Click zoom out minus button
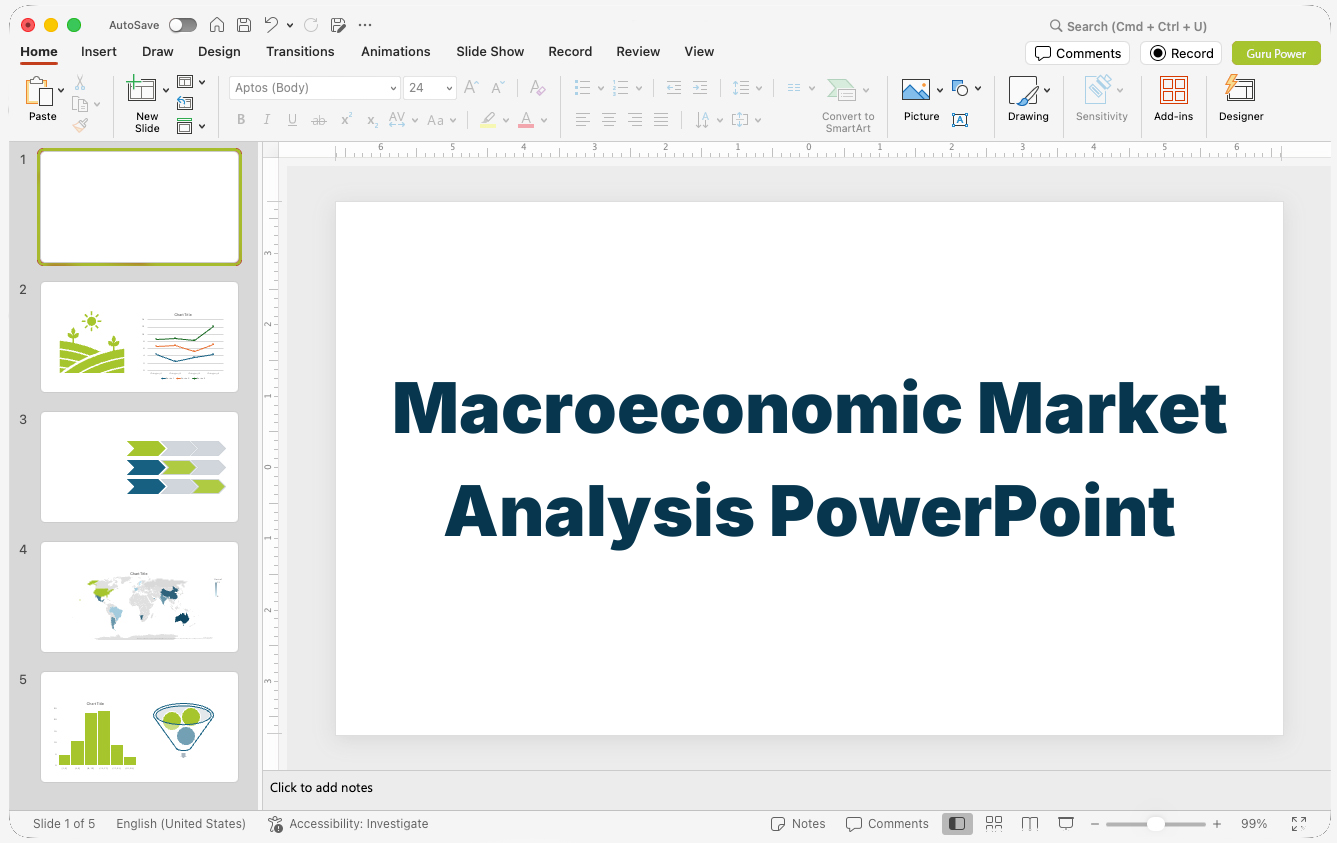 pyautogui.click(x=1095, y=824)
